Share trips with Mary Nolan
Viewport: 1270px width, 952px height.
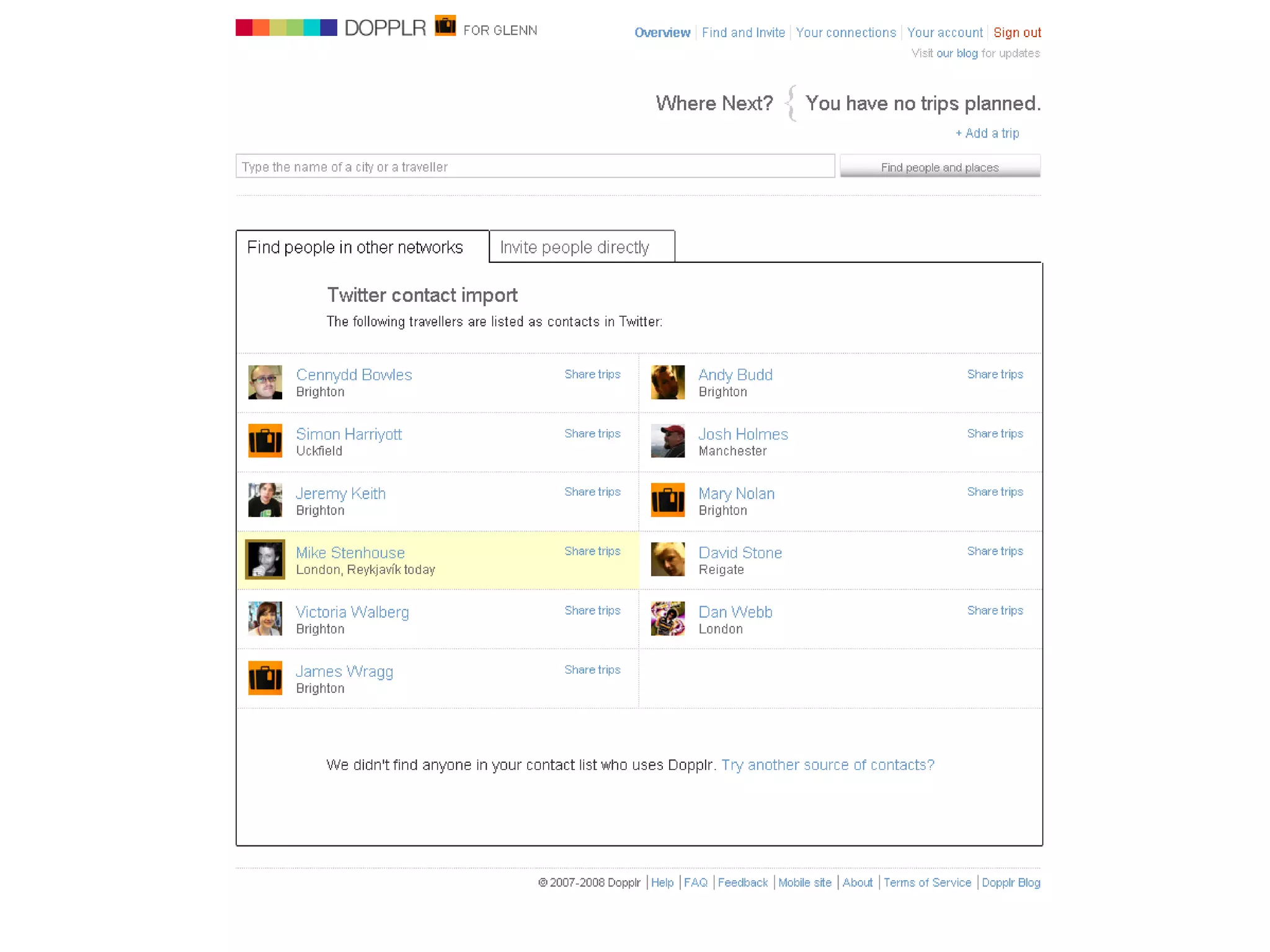click(995, 492)
